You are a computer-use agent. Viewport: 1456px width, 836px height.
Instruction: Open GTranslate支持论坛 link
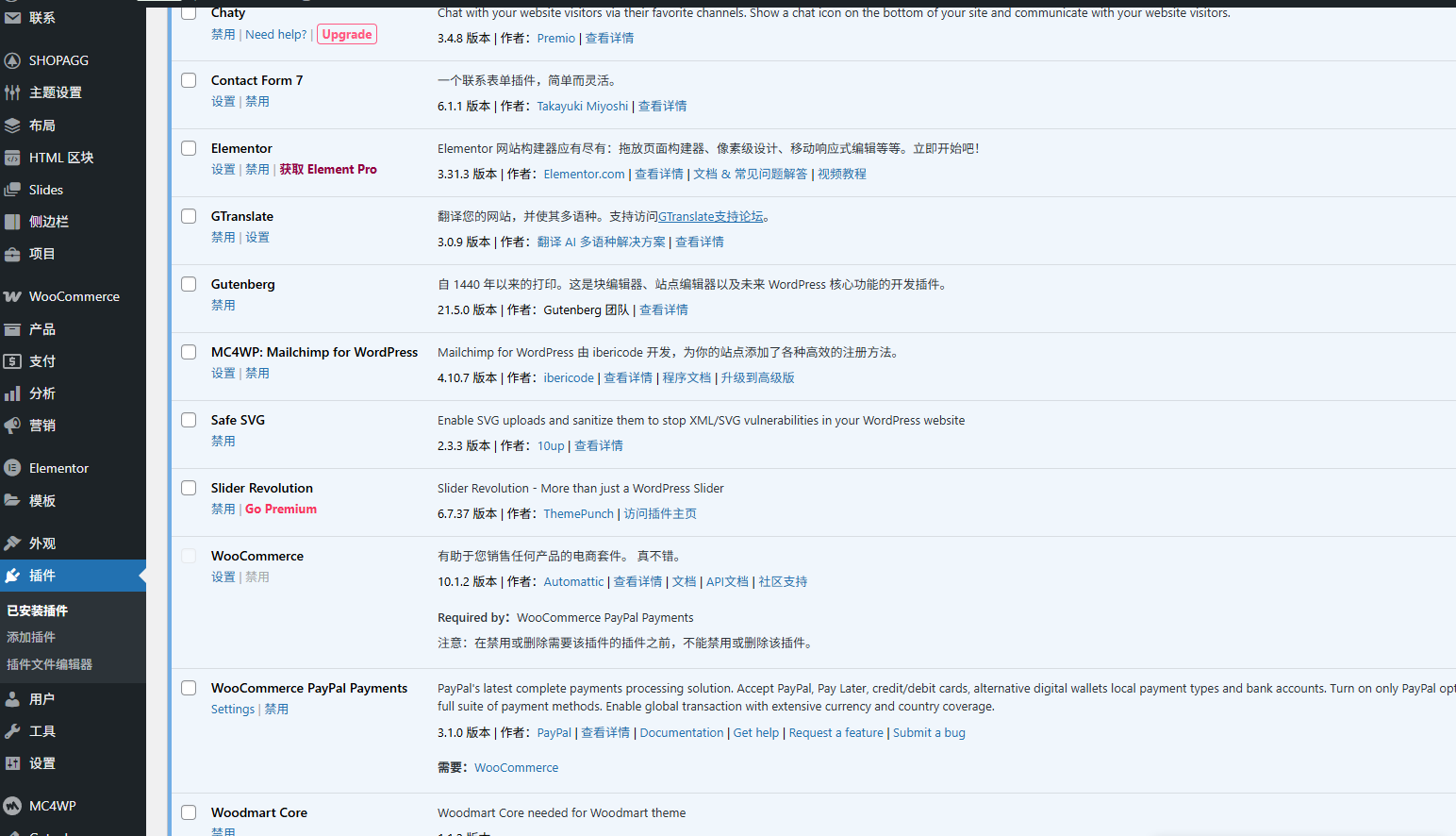[x=711, y=216]
